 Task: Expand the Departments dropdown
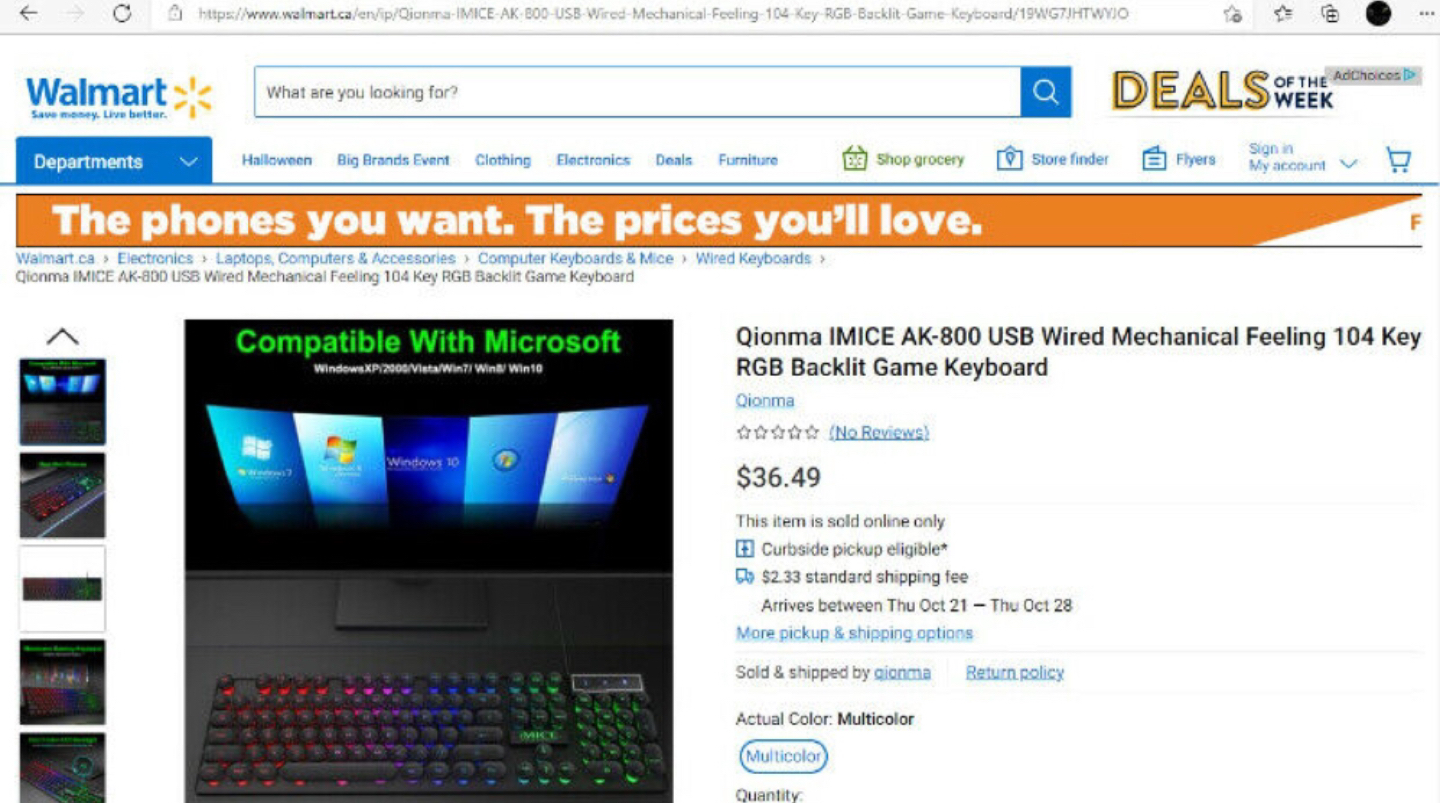(114, 161)
